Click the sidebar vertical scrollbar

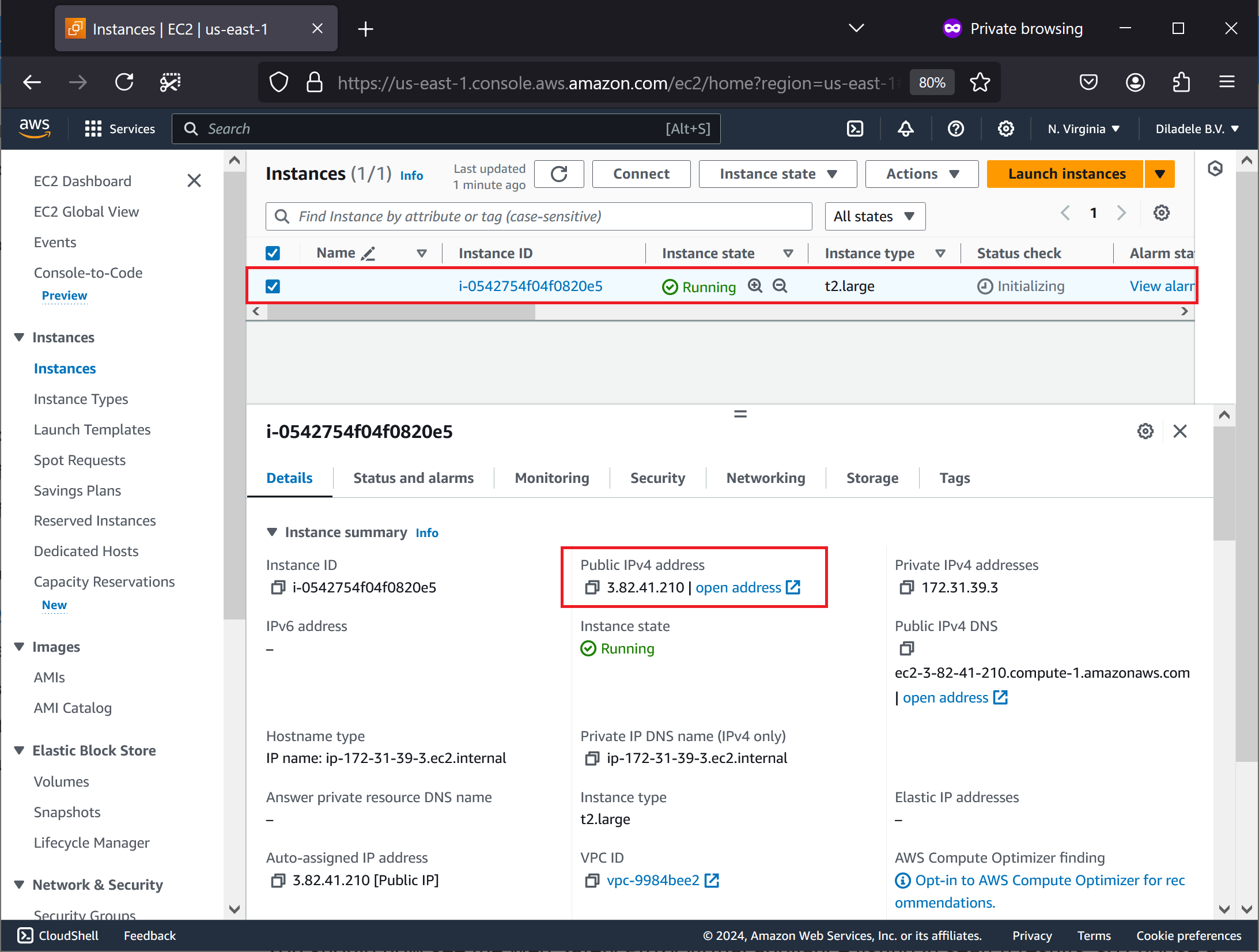coord(234,395)
